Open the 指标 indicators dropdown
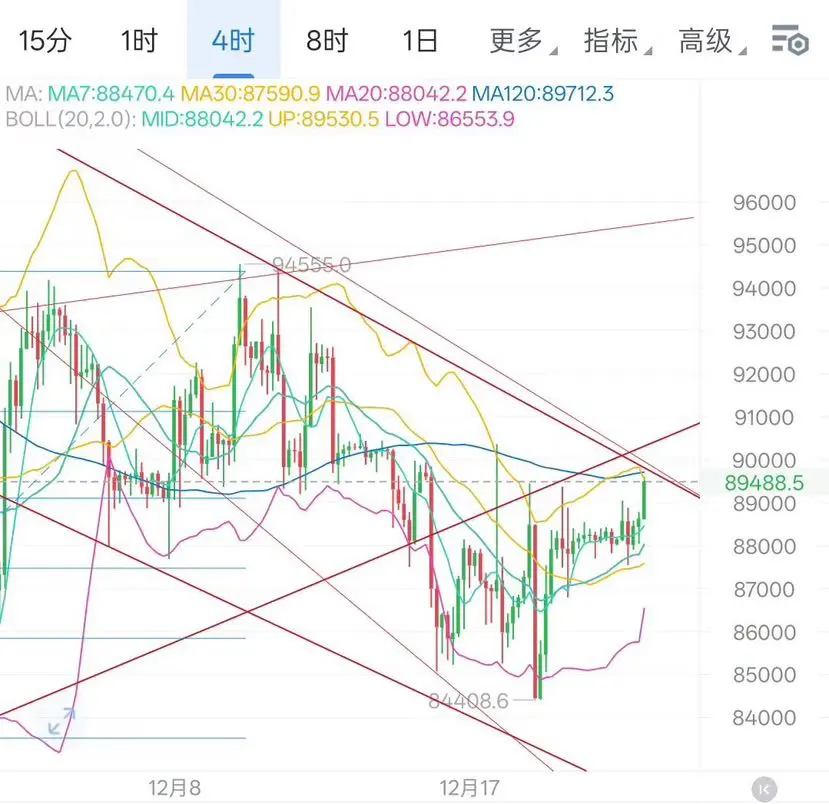829x804 pixels. pyautogui.click(x=616, y=41)
